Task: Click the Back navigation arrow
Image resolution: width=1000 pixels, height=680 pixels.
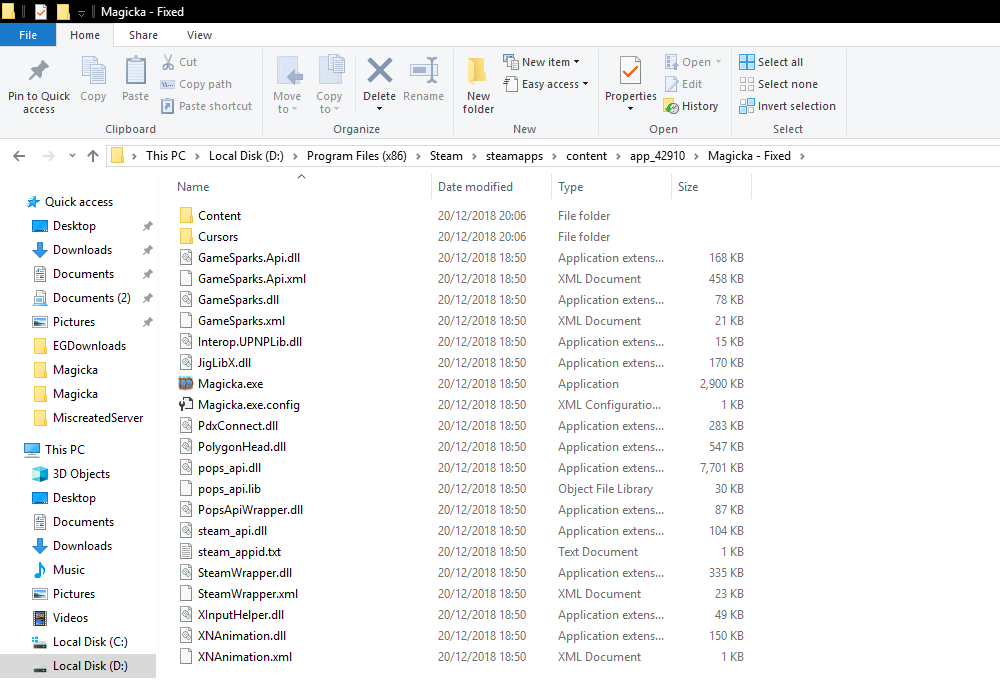Action: click(x=19, y=156)
